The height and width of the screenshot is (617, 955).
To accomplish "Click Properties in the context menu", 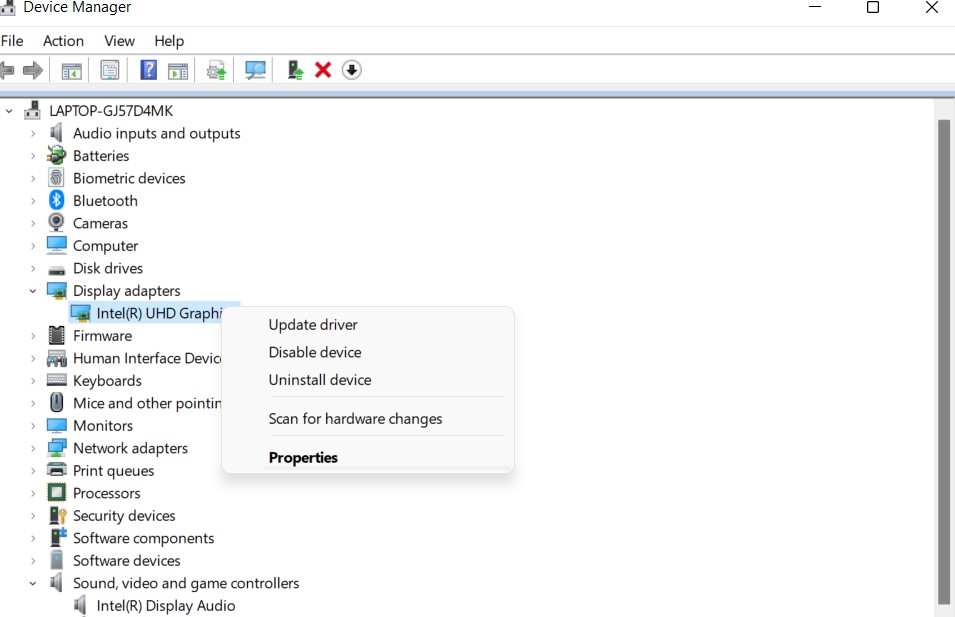I will [303, 458].
